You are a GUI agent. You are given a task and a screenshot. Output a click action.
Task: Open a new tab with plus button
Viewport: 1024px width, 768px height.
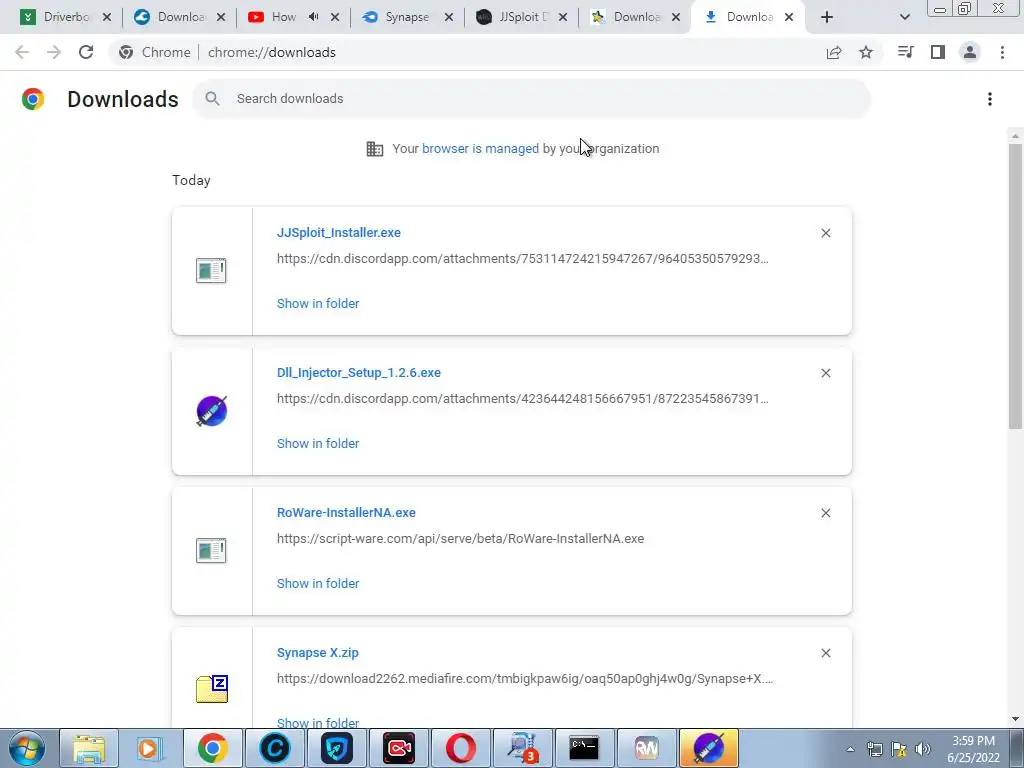[x=827, y=17]
